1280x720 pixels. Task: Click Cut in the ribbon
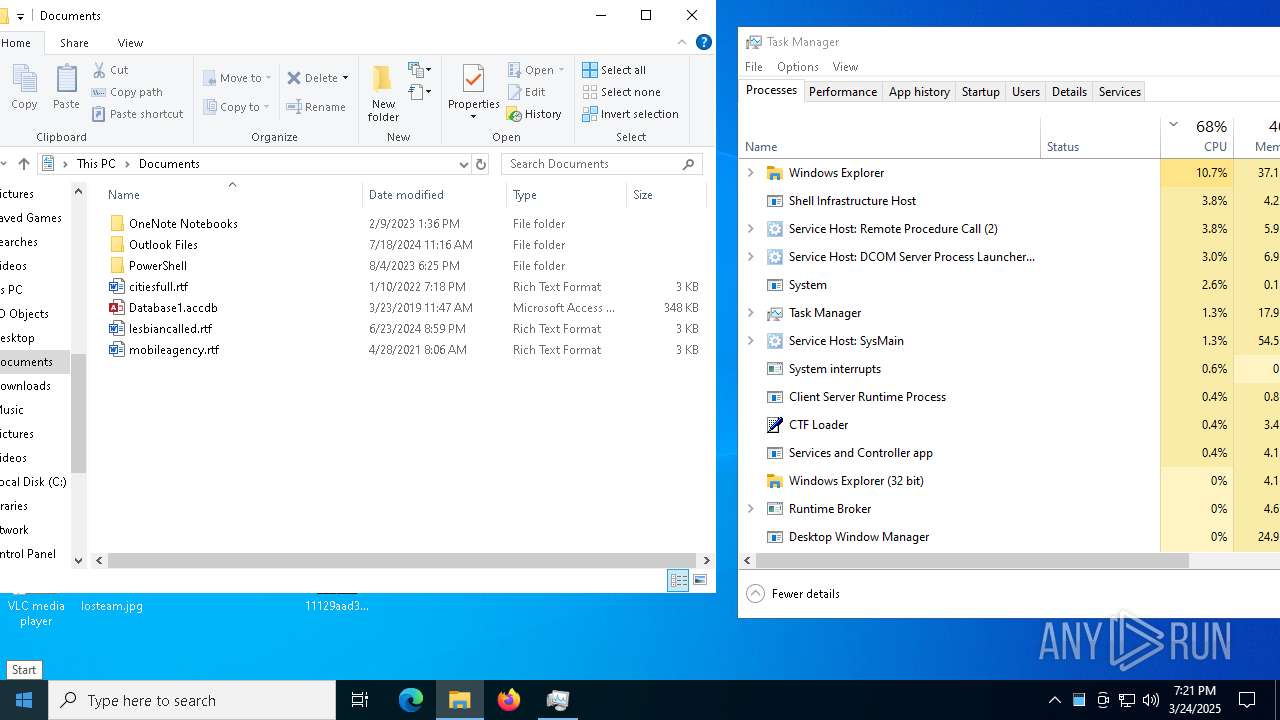[110, 70]
